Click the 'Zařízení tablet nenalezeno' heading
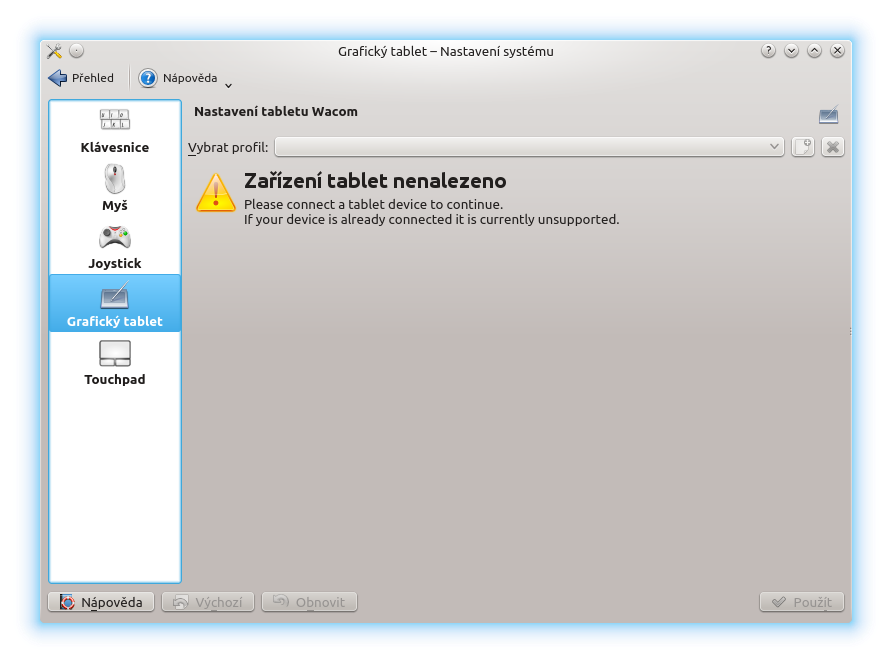Image resolution: width=892 pixels, height=663 pixels. pyautogui.click(x=375, y=181)
